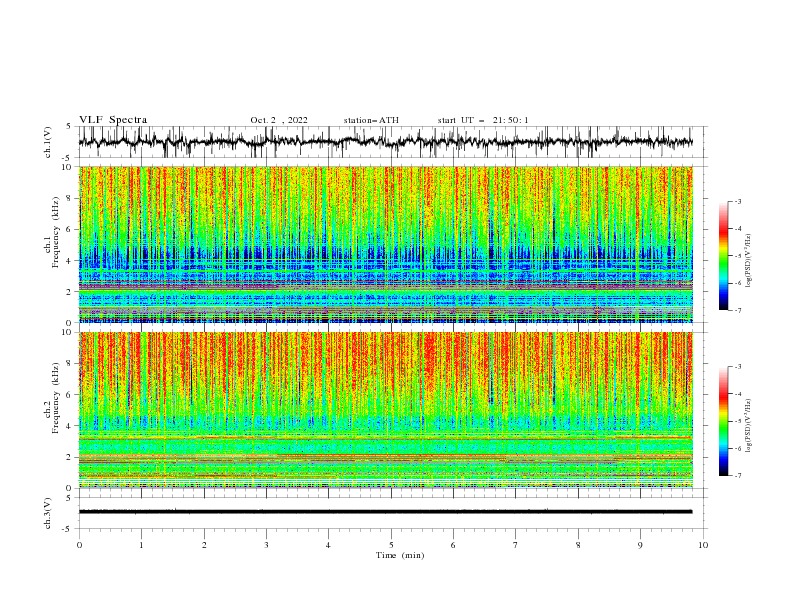Click the ch.1 spectrogram panel

pyautogui.click(x=385, y=244)
